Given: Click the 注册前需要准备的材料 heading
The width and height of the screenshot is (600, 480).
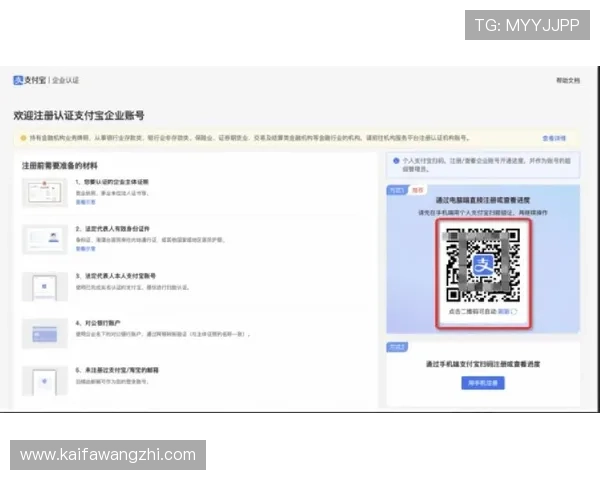Looking at the screenshot, I should pyautogui.click(x=60, y=166).
